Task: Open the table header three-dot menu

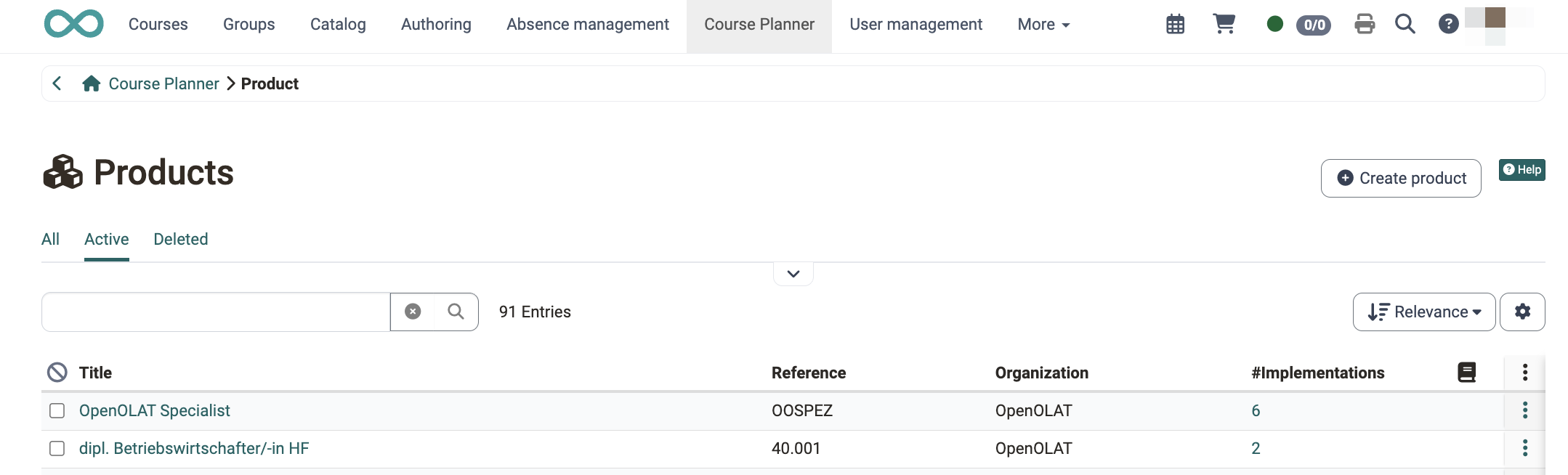Action: 1524,373
